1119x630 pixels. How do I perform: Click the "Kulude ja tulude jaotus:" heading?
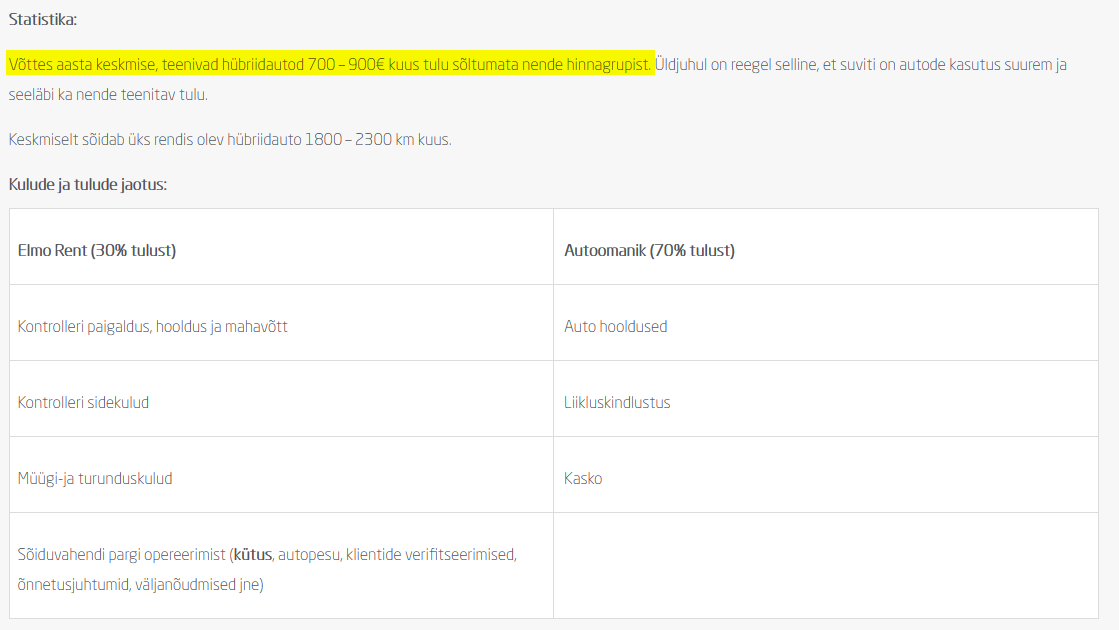point(87,185)
